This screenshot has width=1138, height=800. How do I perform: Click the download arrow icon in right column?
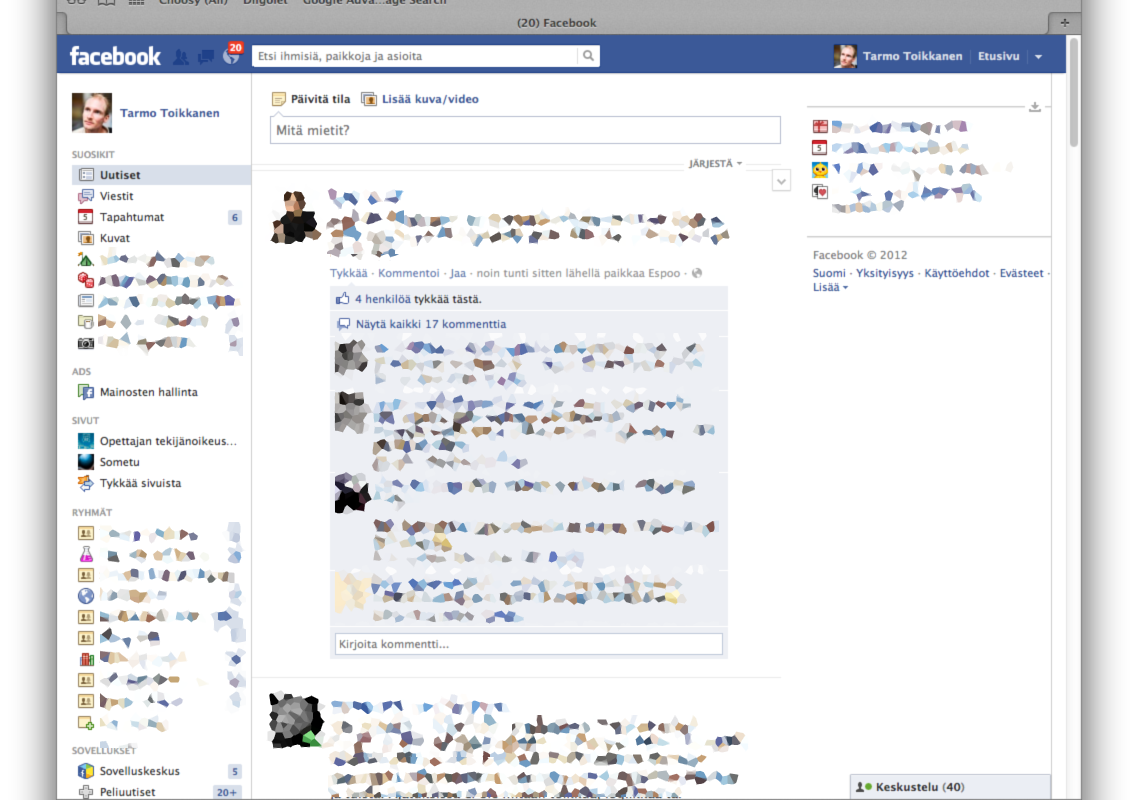click(1035, 107)
